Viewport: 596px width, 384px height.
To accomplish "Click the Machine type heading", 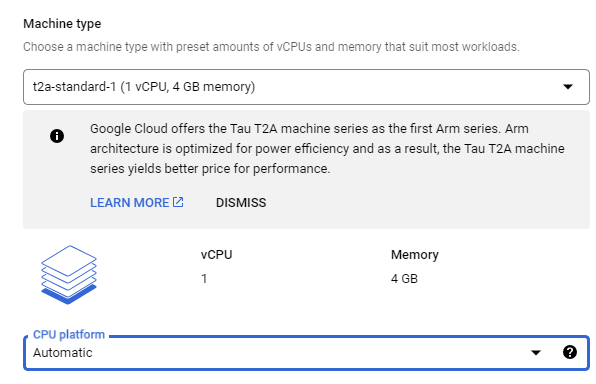I will click(x=62, y=24).
